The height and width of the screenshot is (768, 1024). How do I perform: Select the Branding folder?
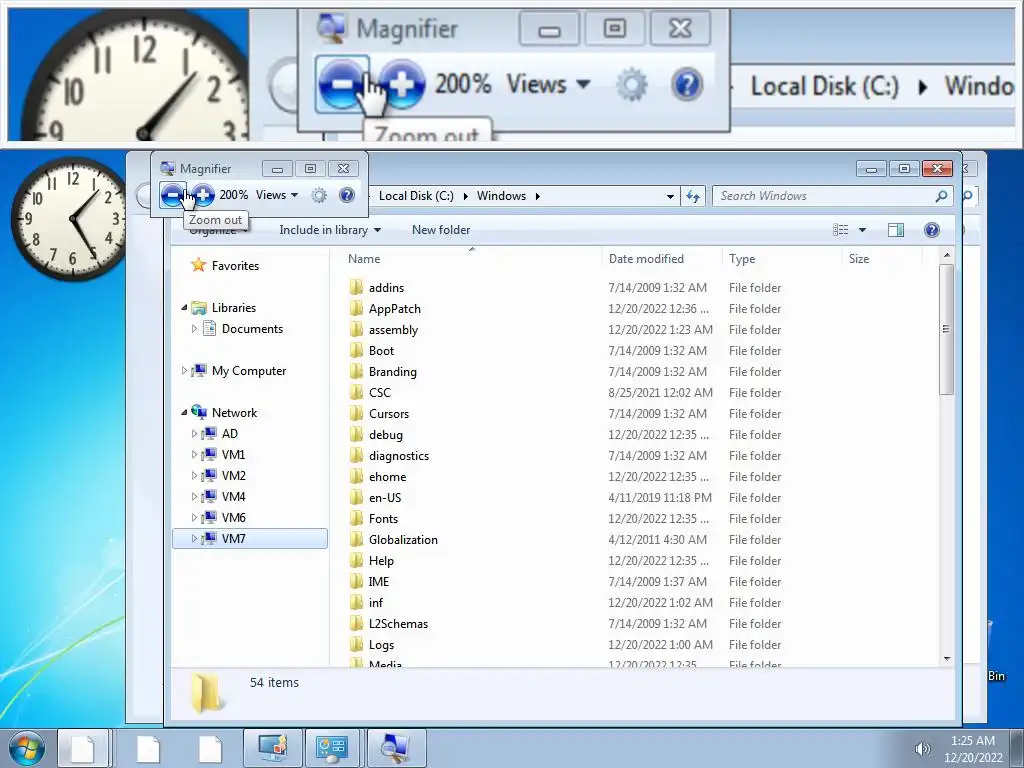392,372
